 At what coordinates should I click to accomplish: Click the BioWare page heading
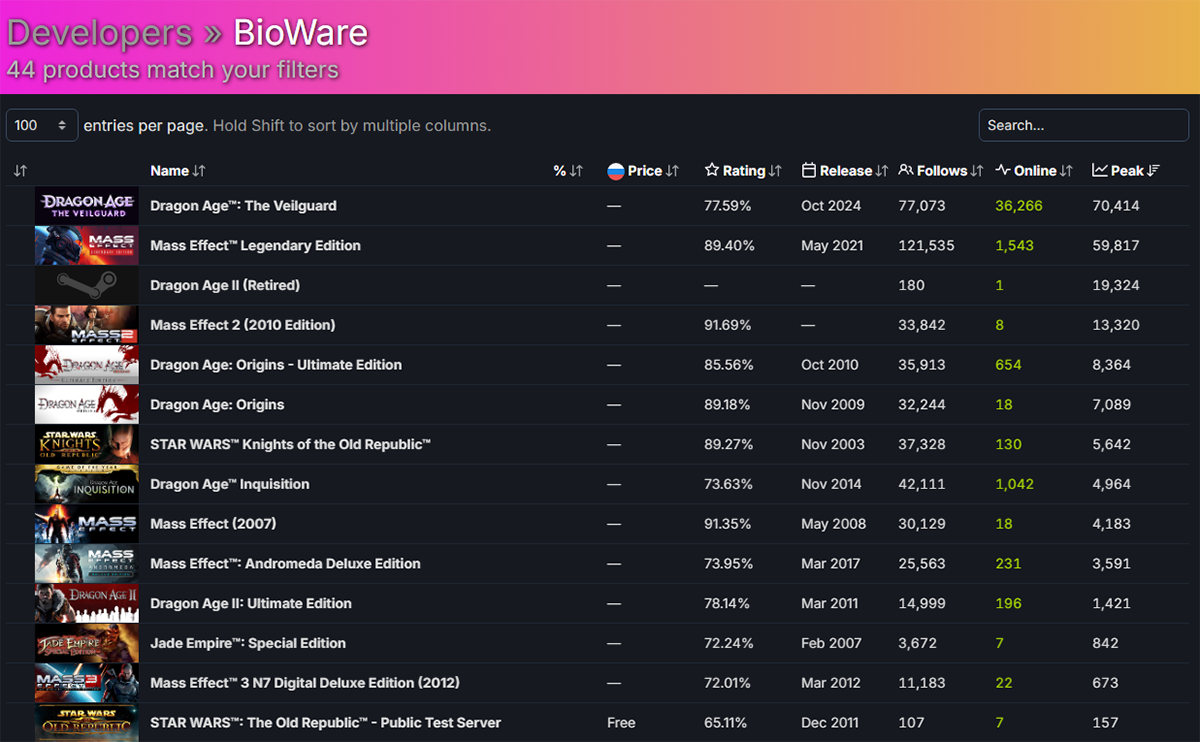coord(301,32)
